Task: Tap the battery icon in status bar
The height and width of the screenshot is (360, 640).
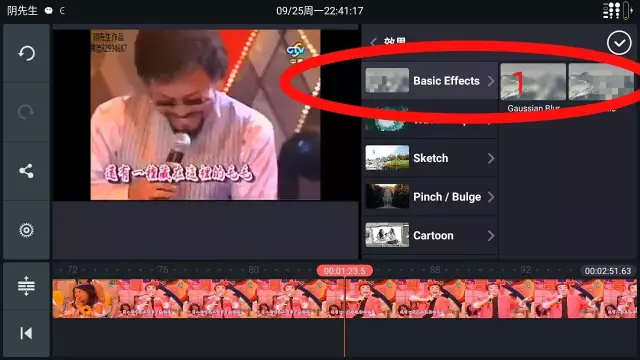Action: tap(627, 11)
